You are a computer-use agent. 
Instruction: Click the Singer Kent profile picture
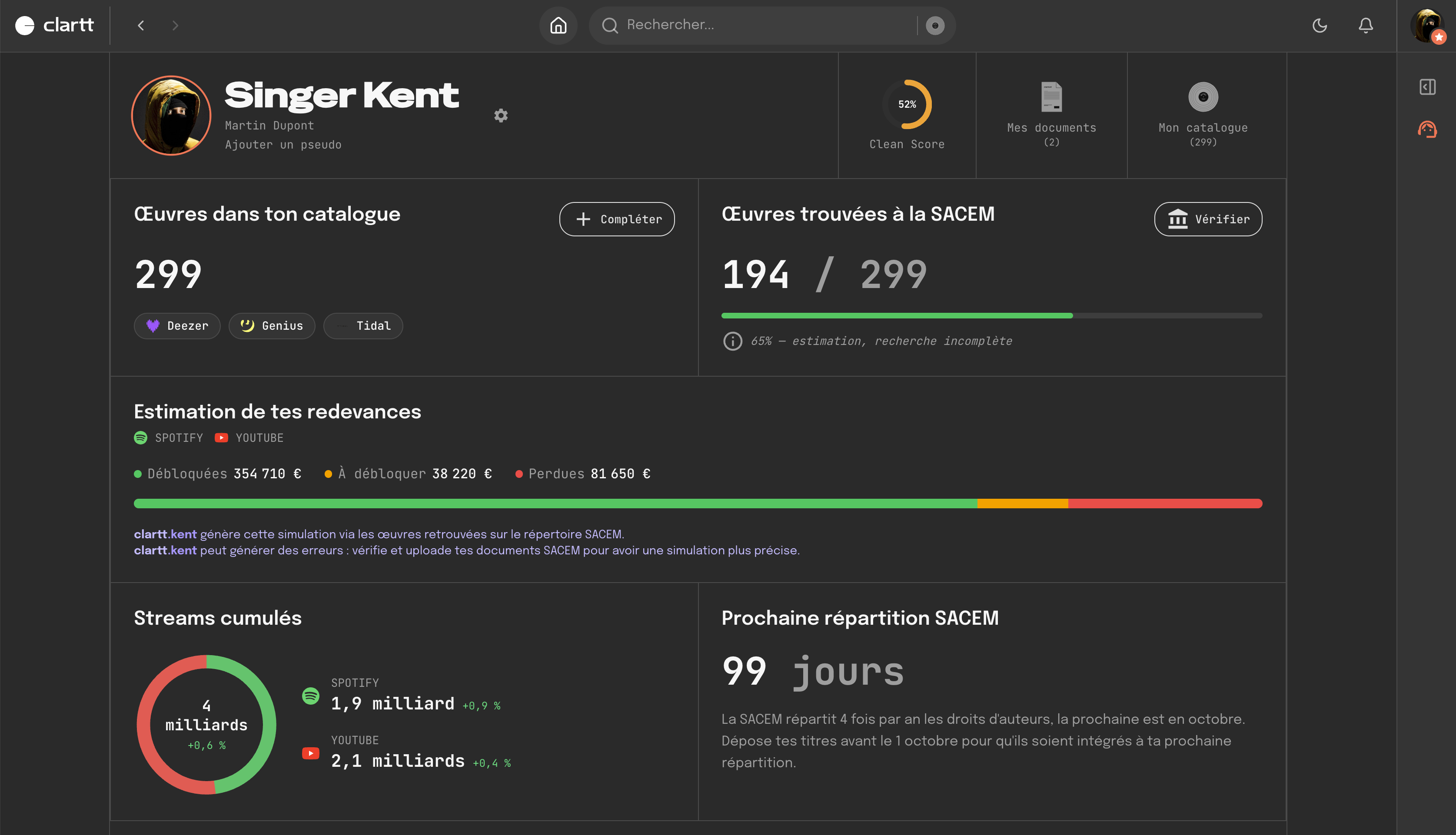point(171,115)
